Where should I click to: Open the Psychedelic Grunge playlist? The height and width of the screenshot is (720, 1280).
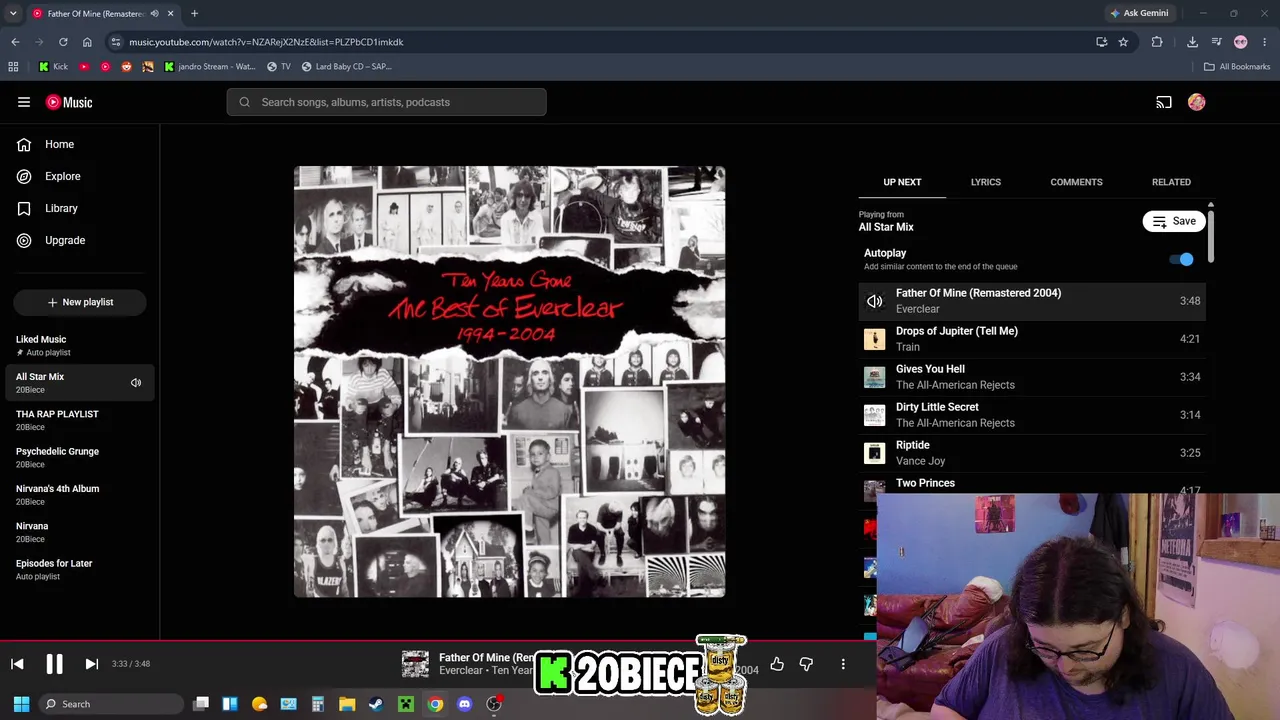(80, 457)
